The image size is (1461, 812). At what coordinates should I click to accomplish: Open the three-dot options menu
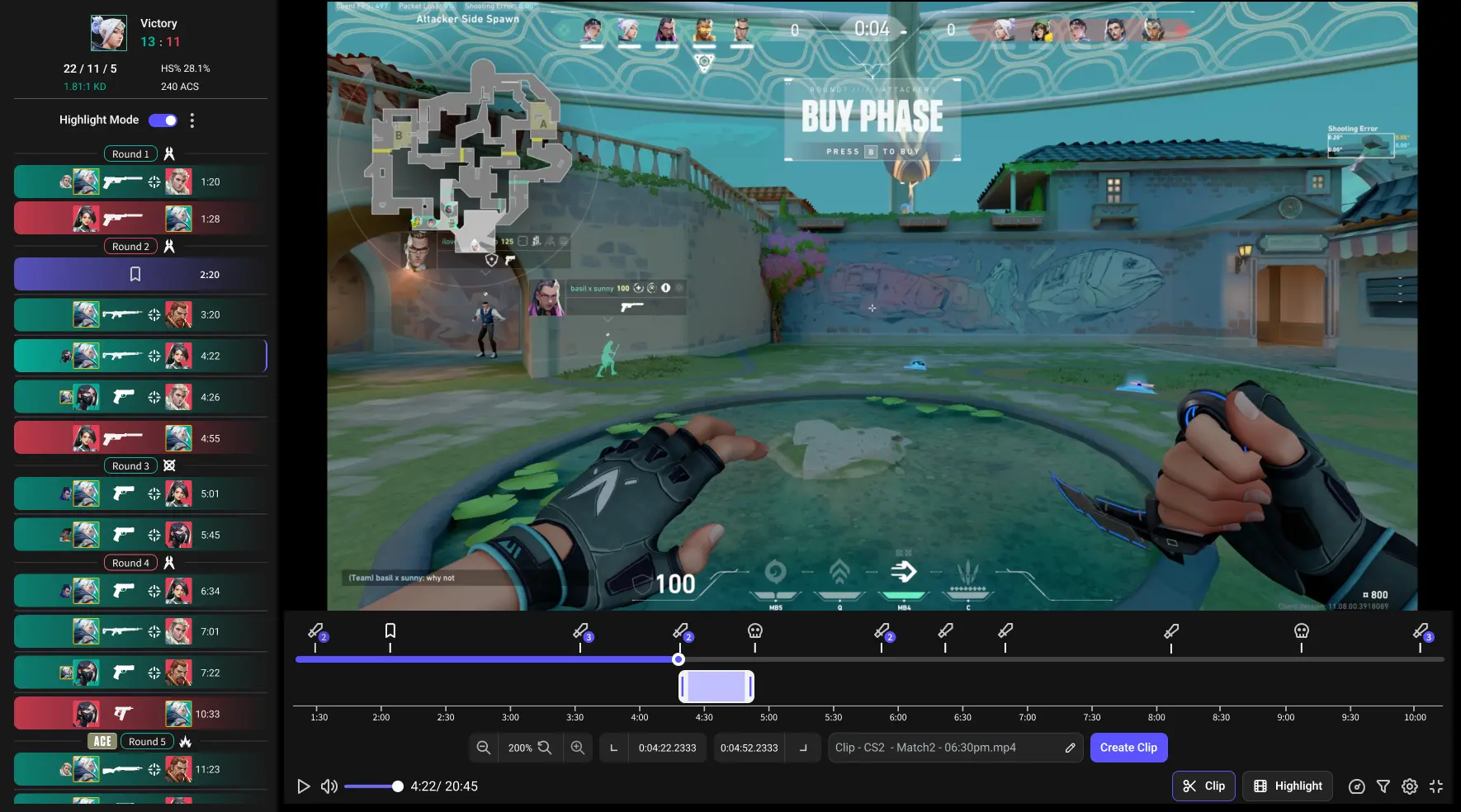pyautogui.click(x=192, y=120)
